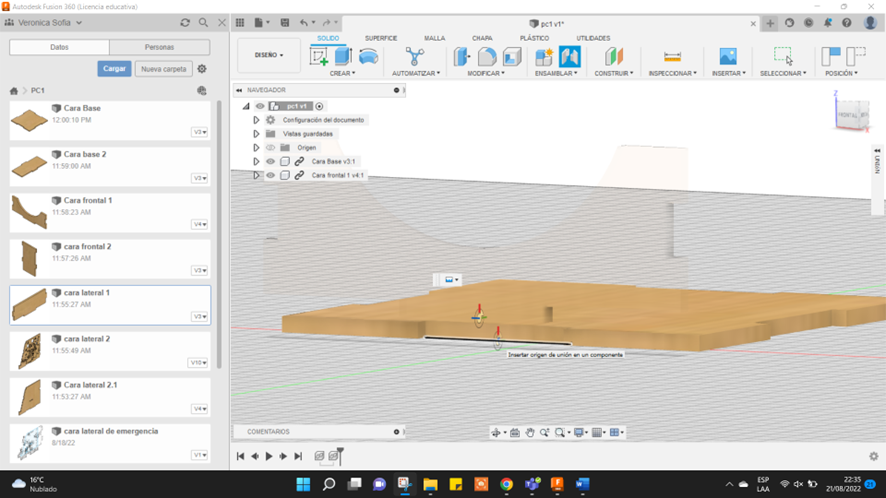The width and height of the screenshot is (886, 498).
Task: Click the notifications bell icon
Action: pyautogui.click(x=827, y=23)
